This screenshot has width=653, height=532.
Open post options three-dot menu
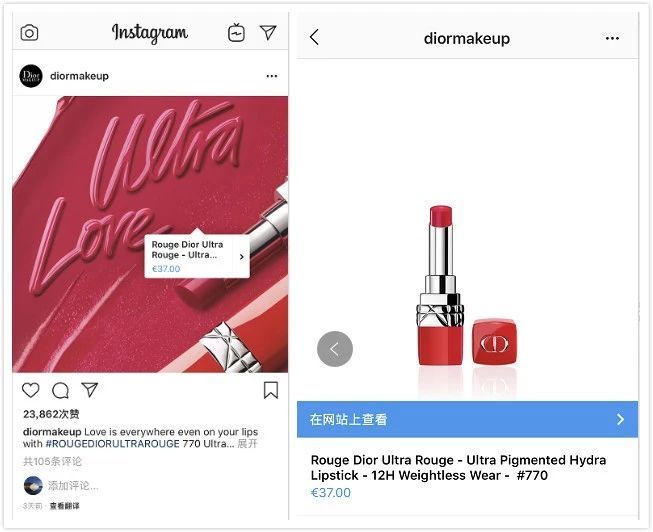click(x=272, y=76)
